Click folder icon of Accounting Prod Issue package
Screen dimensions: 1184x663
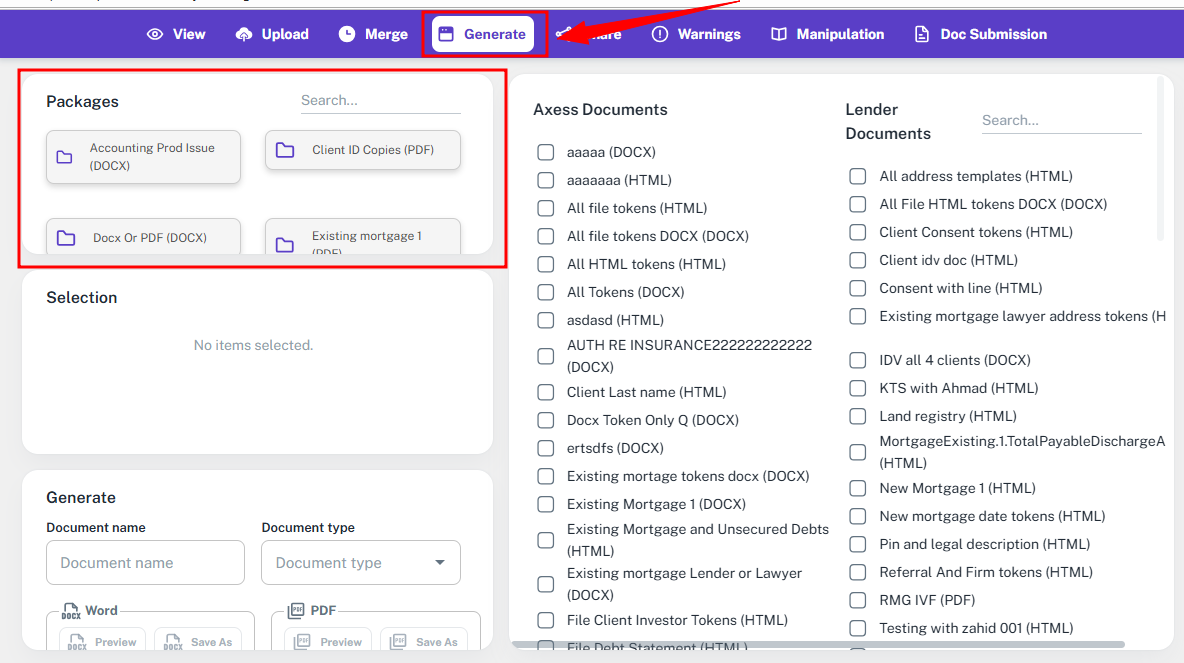pyautogui.click(x=65, y=157)
